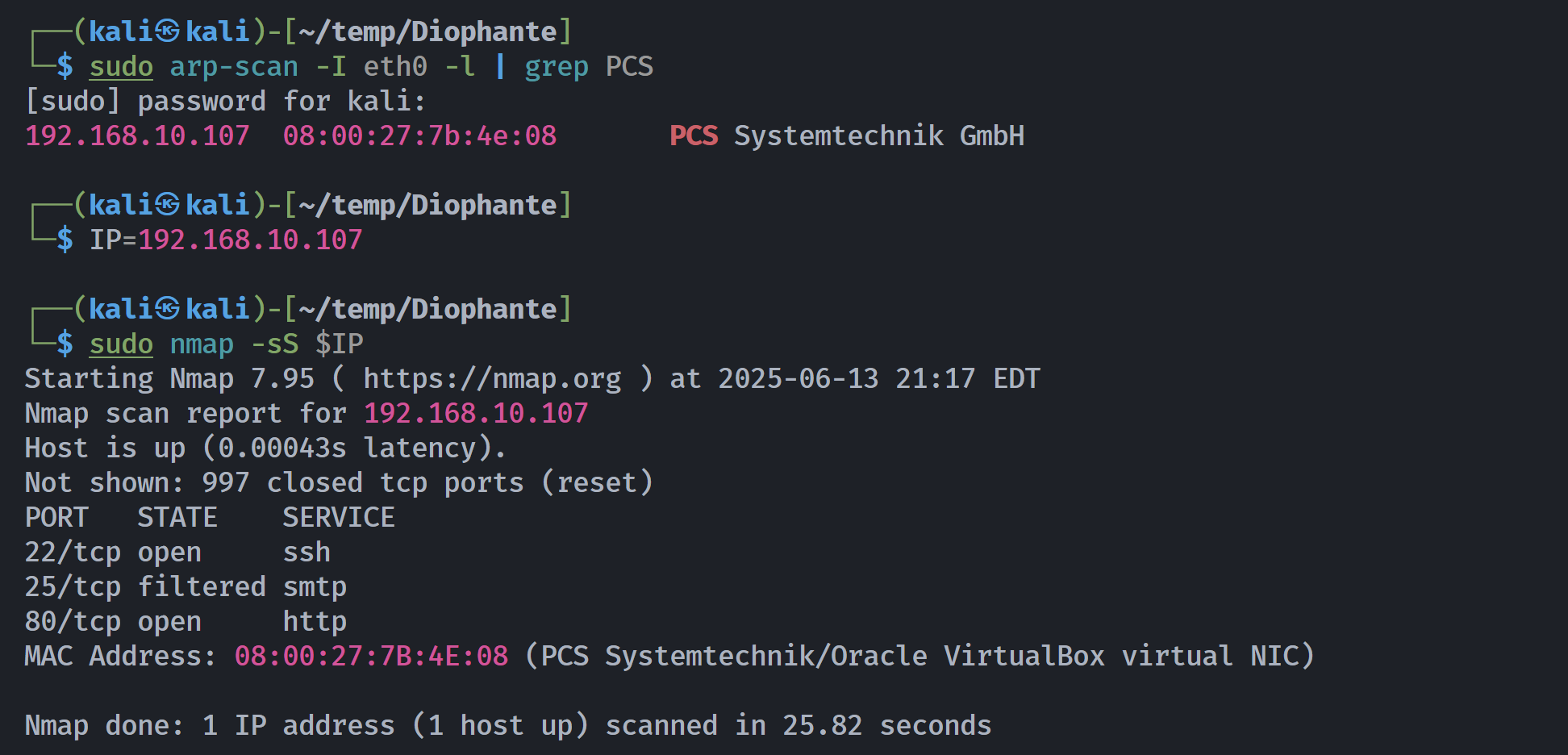
Task: Click the 25/tcp filtered smtp row
Action: (186, 586)
